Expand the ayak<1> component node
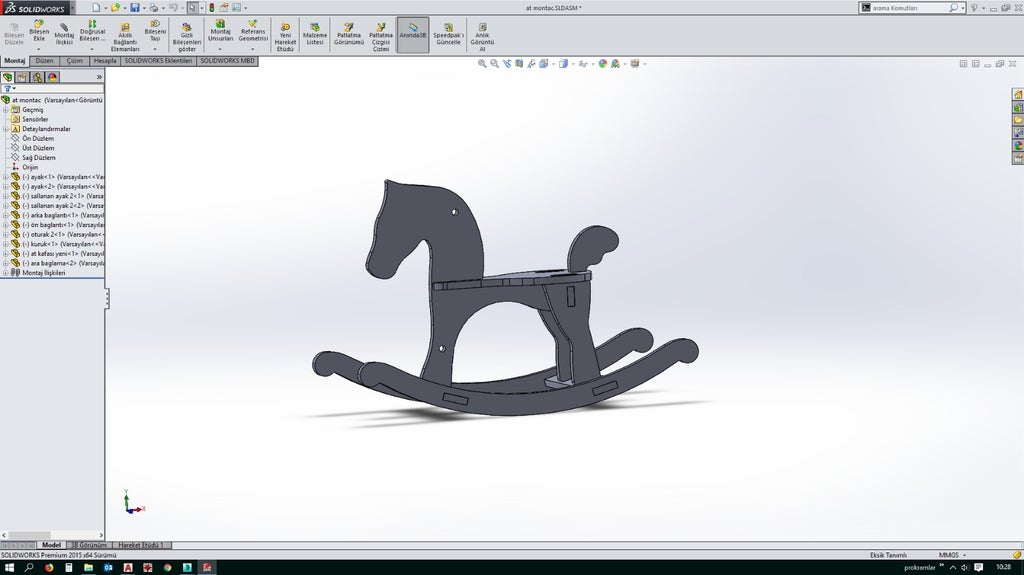This screenshot has width=1024, height=575. click(x=5, y=177)
